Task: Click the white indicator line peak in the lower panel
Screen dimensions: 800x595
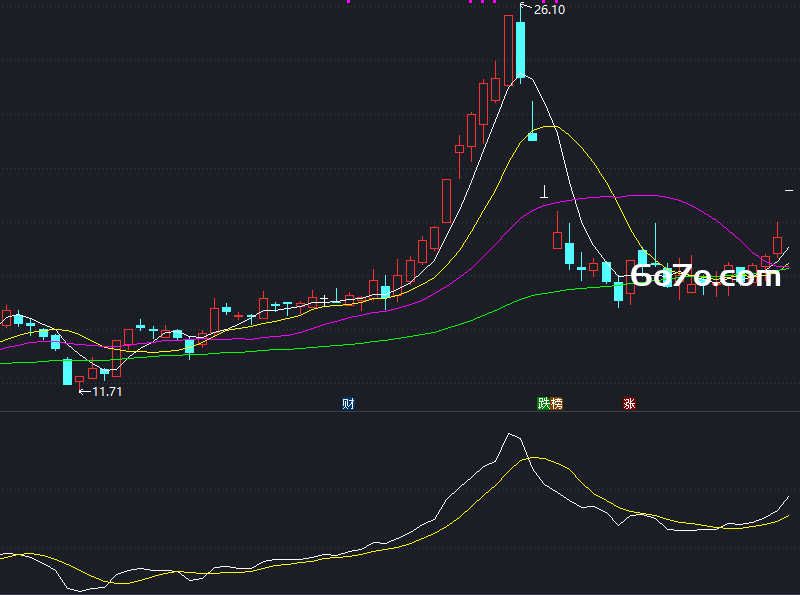Action: (x=509, y=434)
